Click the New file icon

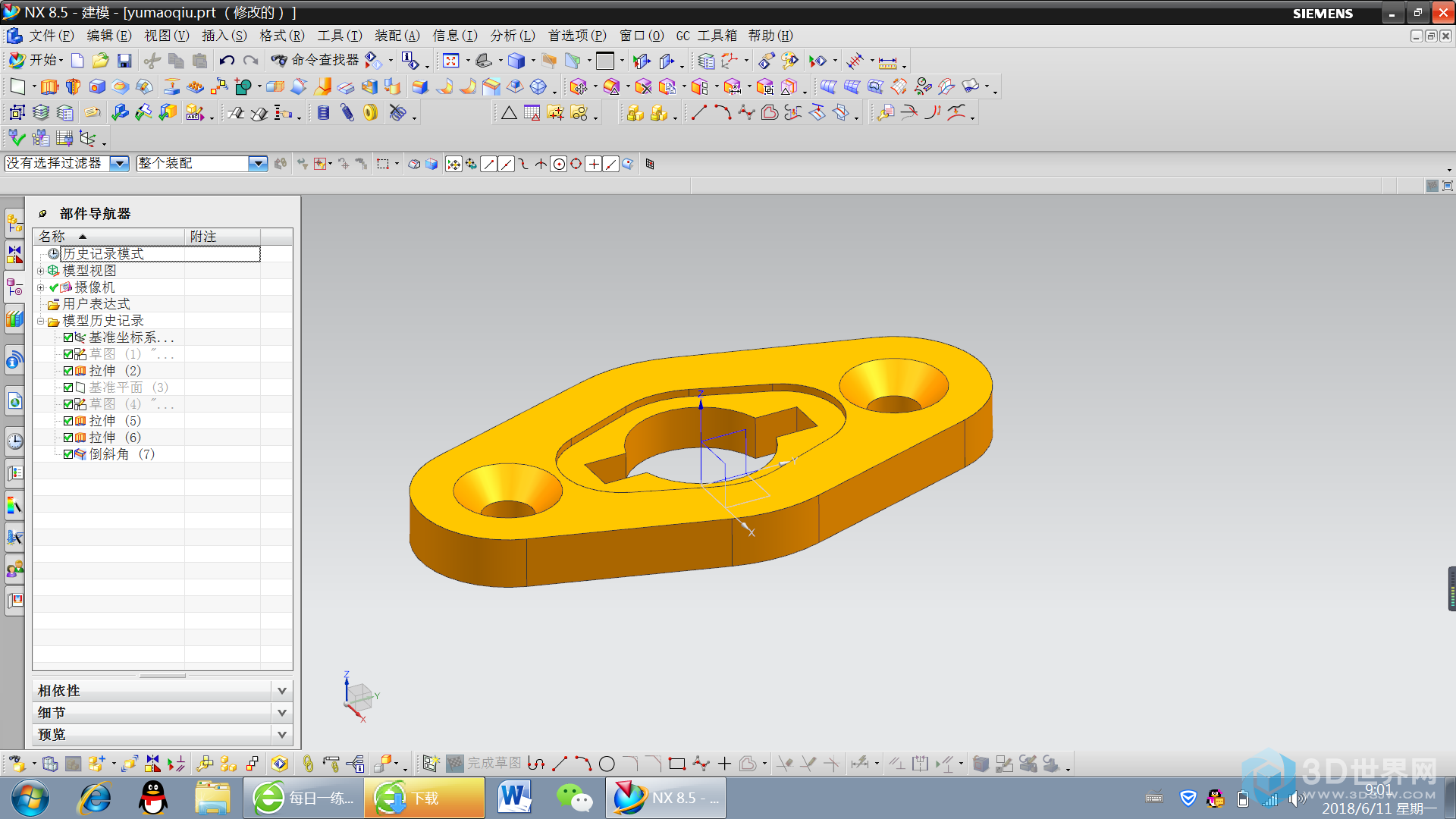77,61
